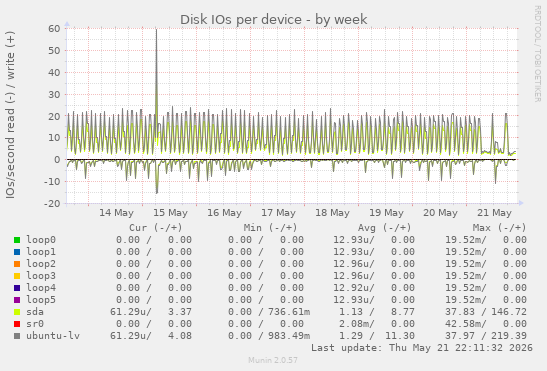
Task: Click the 21 May axis label
Action: (x=494, y=213)
